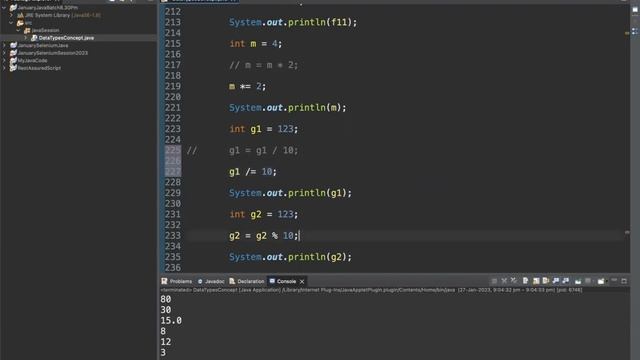
Task: Click console output value '80'
Action: [166, 299]
